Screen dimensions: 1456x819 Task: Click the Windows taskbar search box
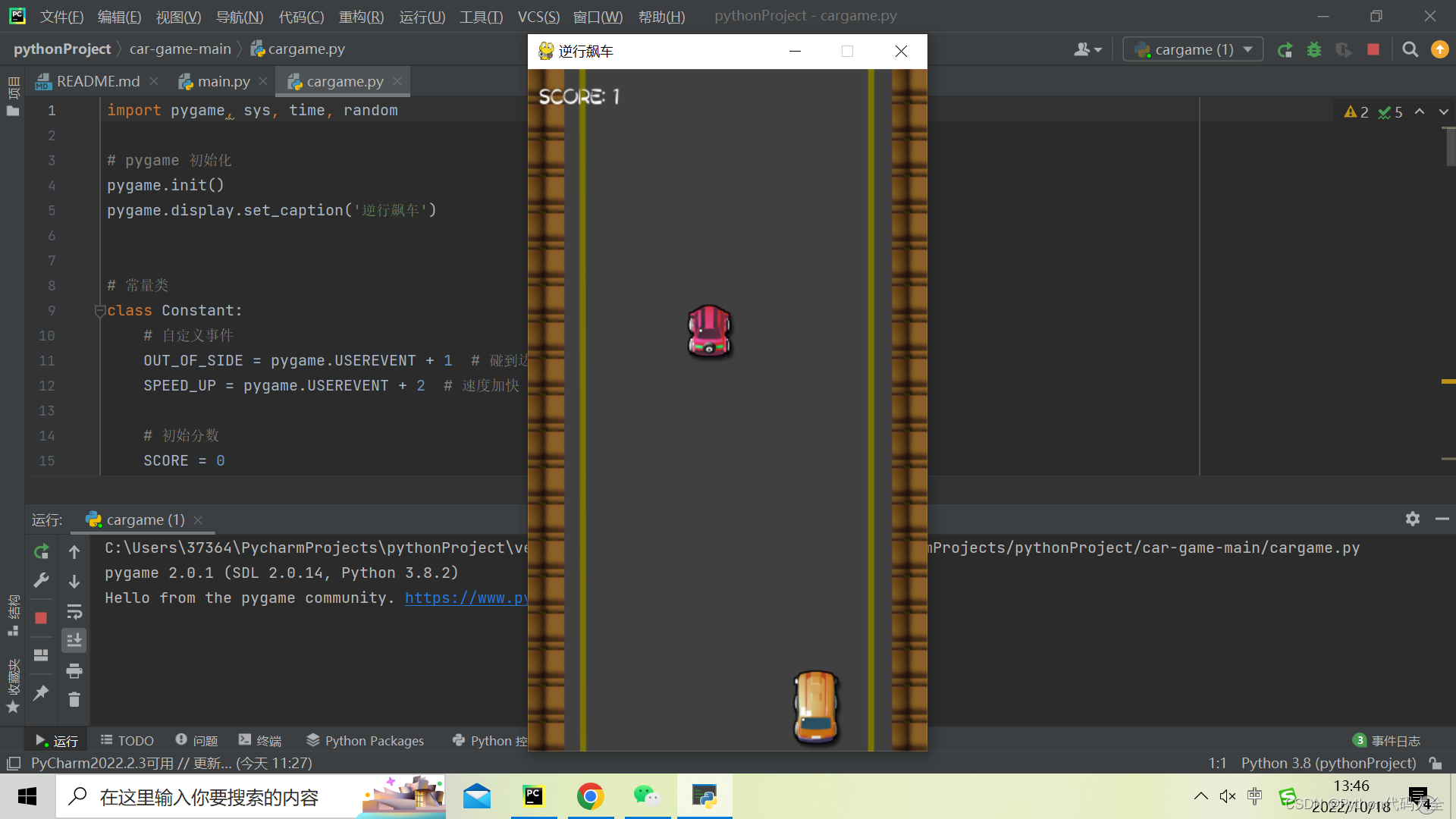click(x=209, y=797)
